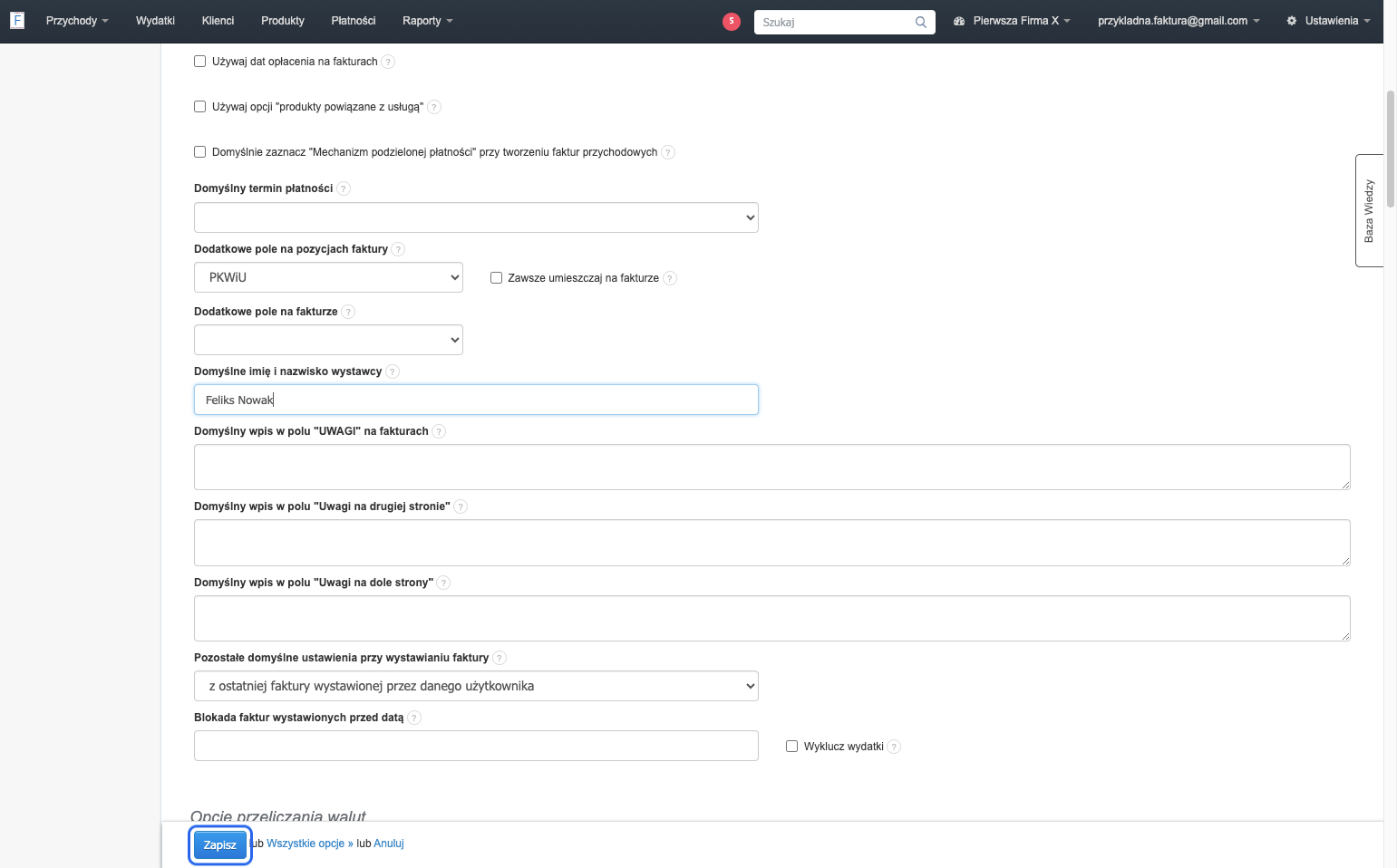Open 'Dodatkowe pole na fakturze' dropdown
Viewport: 1397px width, 868px height.
point(328,340)
